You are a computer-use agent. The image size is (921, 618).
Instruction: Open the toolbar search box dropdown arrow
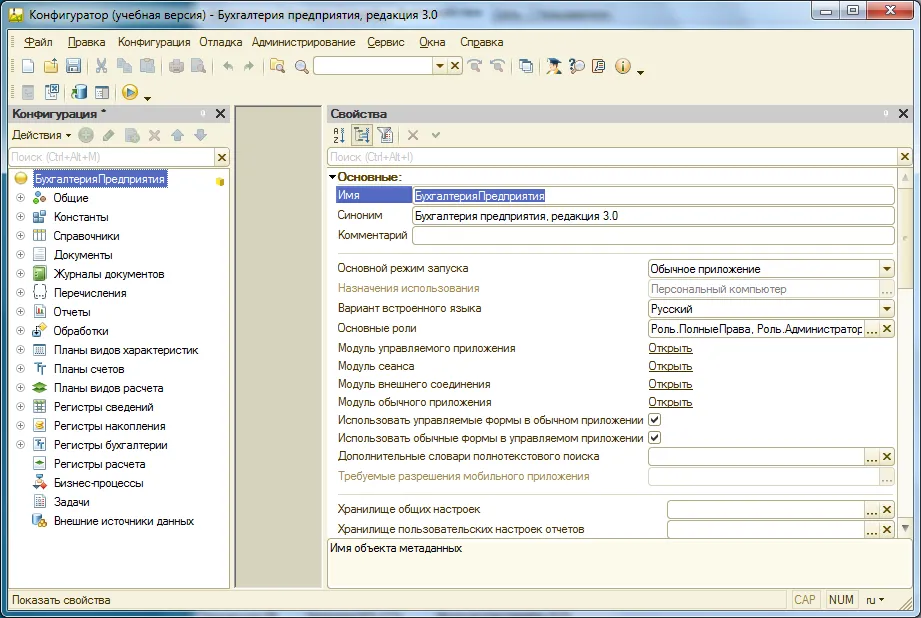pos(439,66)
